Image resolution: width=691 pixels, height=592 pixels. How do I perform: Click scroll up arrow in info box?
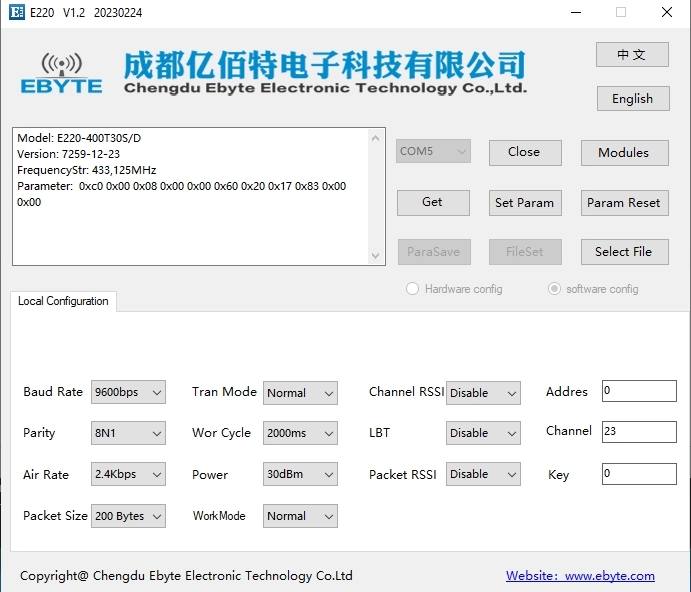tap(375, 138)
